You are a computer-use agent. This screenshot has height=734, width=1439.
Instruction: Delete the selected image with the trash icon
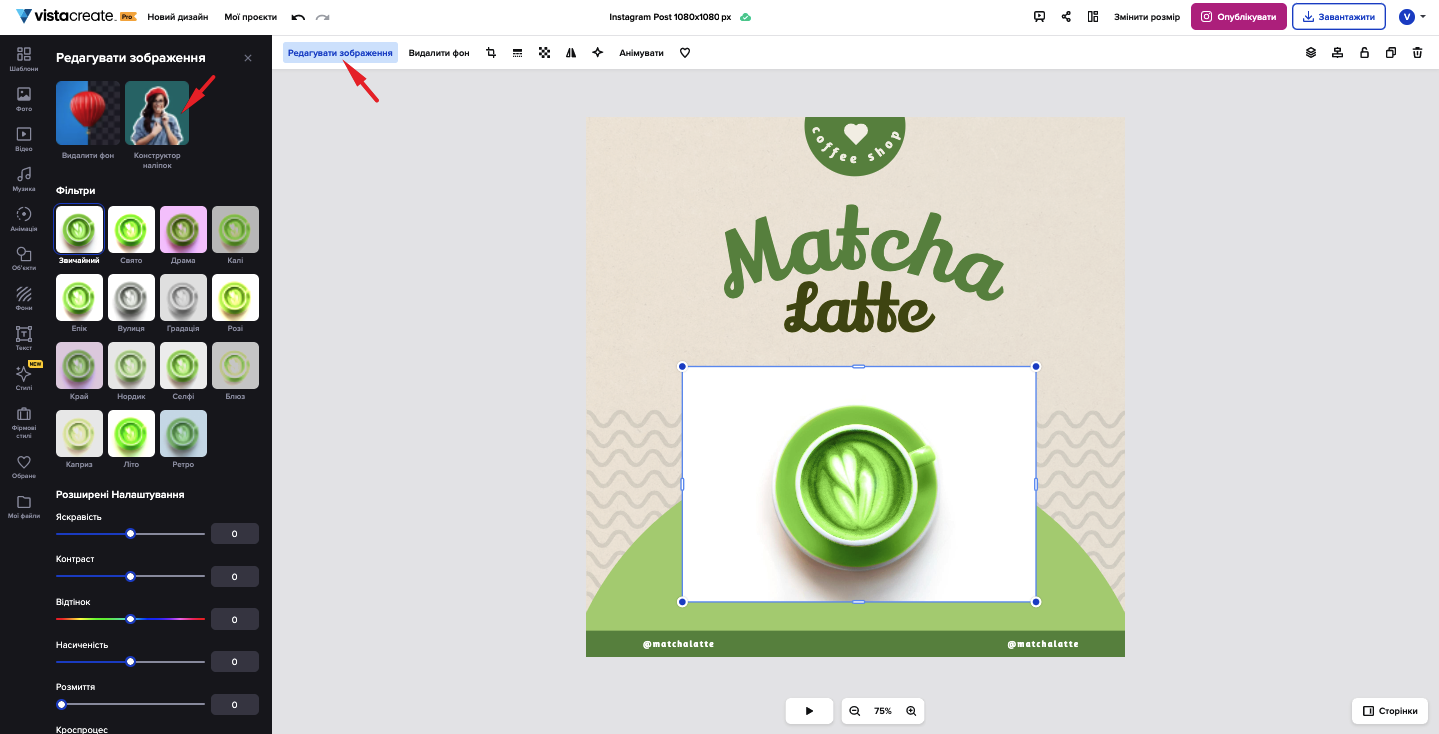(x=1417, y=53)
